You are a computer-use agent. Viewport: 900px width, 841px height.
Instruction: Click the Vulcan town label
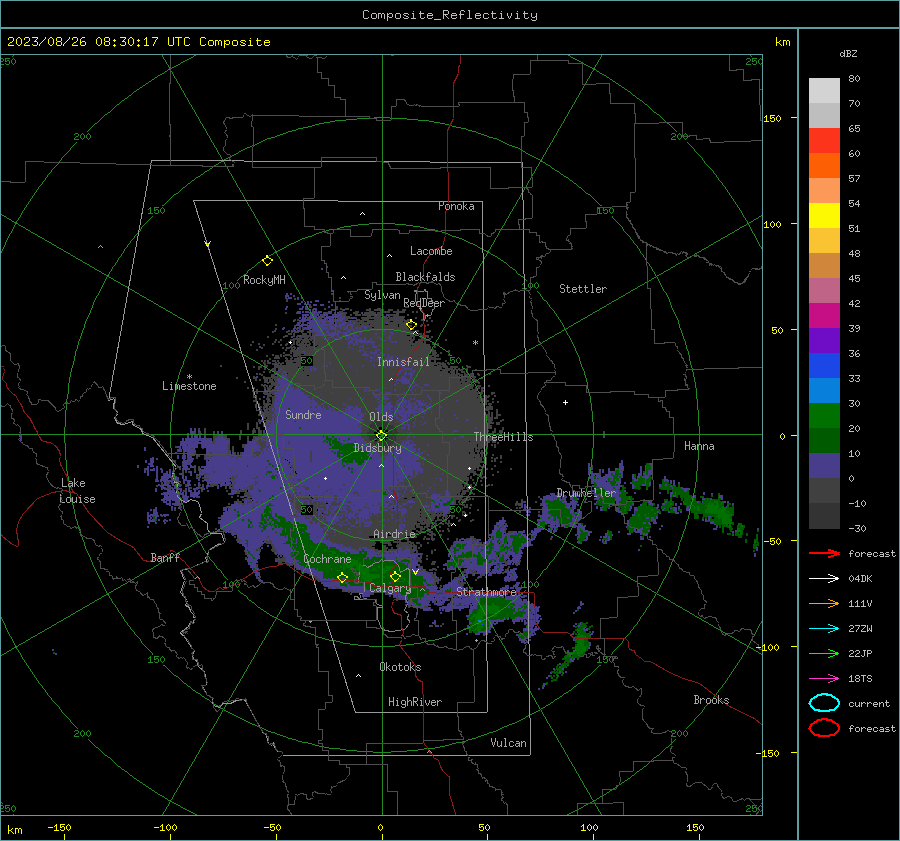(x=508, y=743)
